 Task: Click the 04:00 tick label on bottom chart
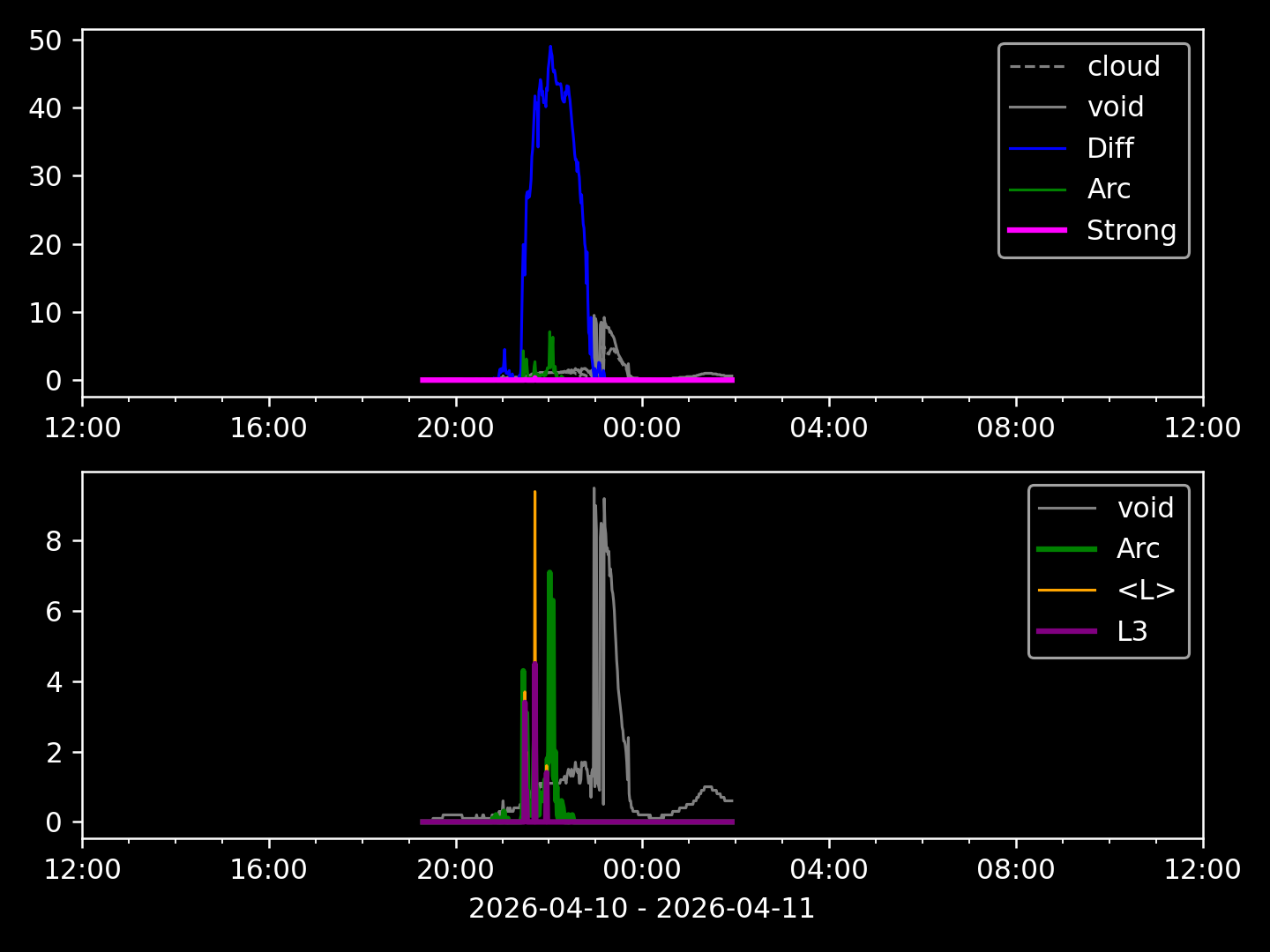coord(829,870)
